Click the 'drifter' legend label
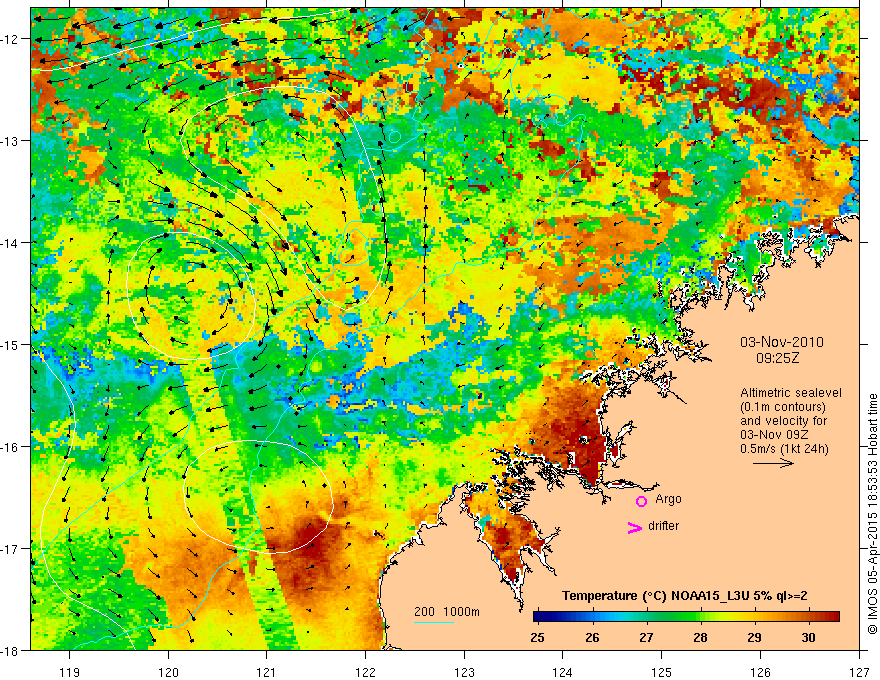The height and width of the screenshot is (680, 880). click(663, 526)
